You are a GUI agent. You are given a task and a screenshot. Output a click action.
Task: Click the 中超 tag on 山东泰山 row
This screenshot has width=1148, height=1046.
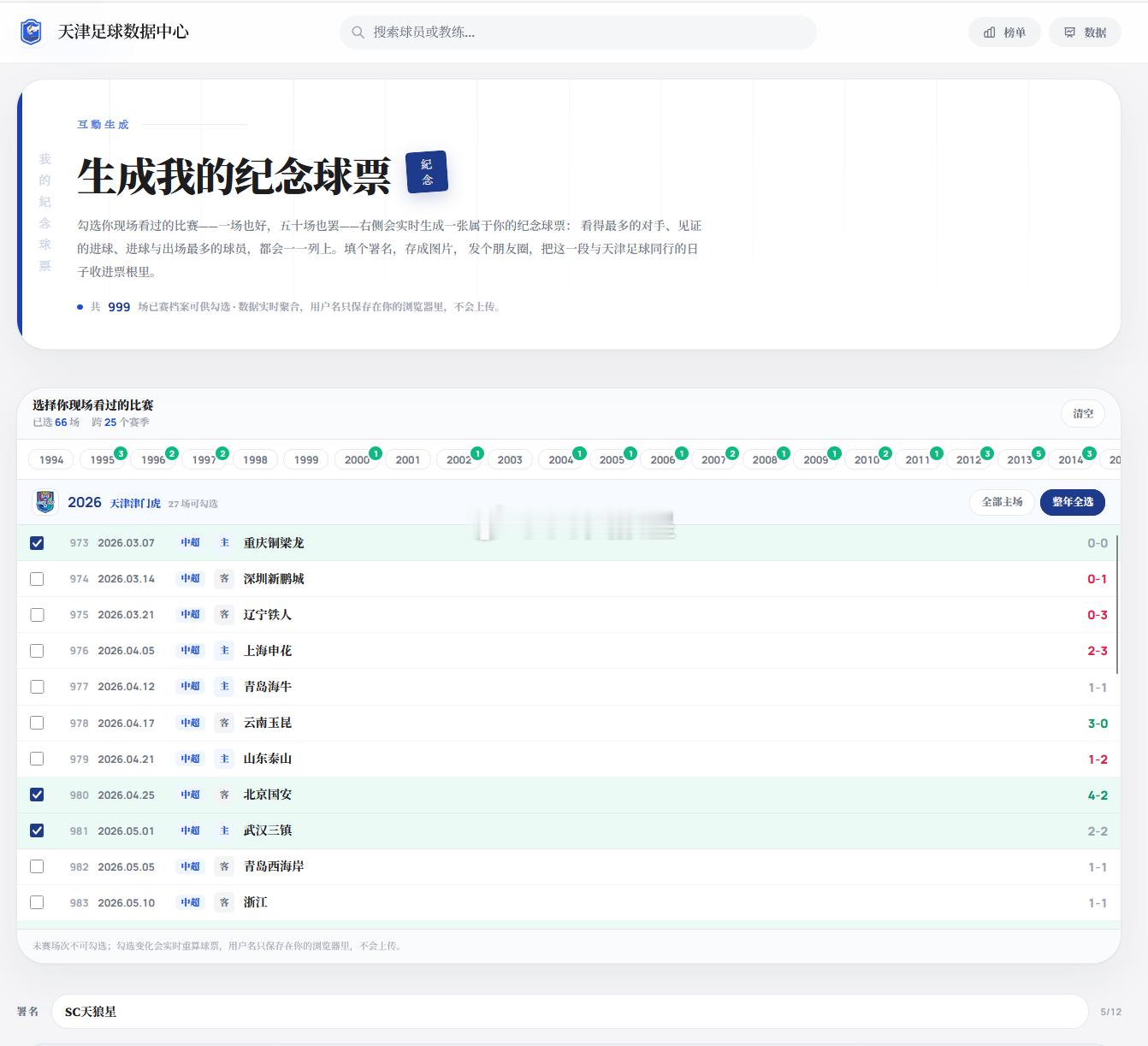point(190,759)
